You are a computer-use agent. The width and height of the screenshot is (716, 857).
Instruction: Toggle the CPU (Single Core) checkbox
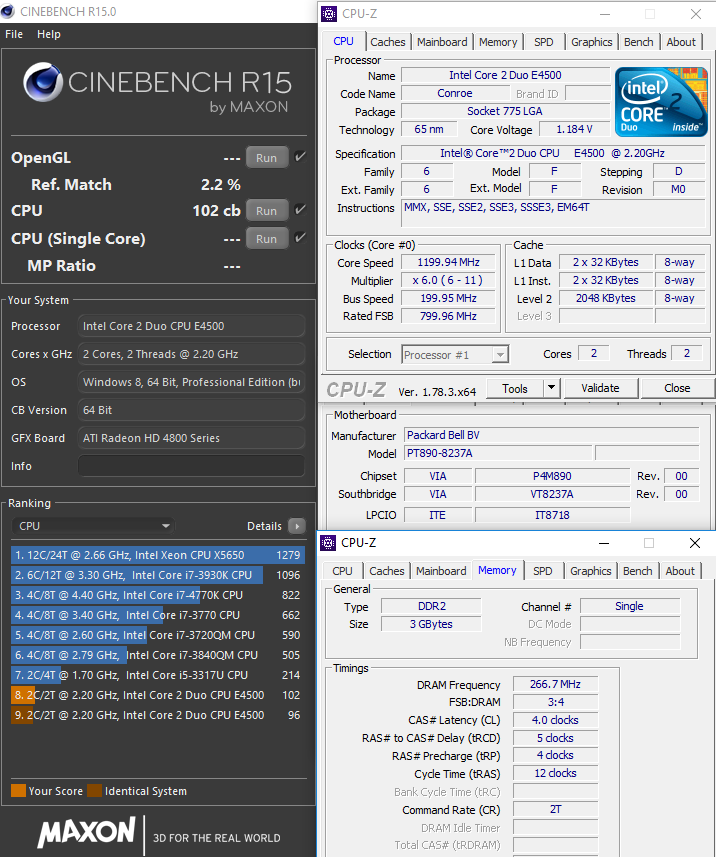tap(300, 238)
